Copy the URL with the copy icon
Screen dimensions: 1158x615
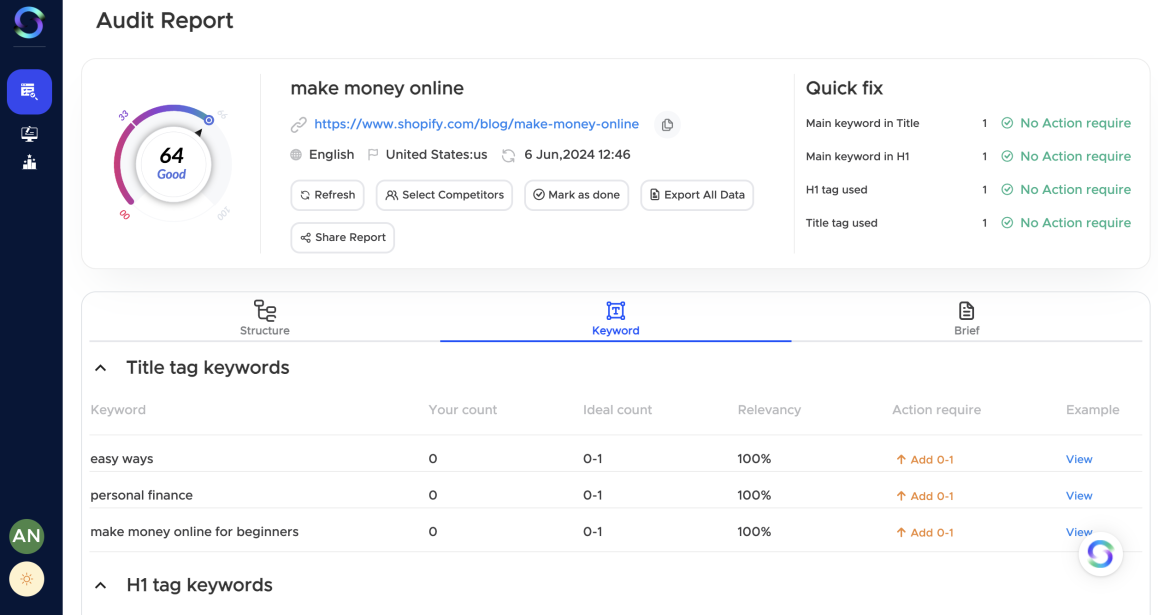(667, 125)
